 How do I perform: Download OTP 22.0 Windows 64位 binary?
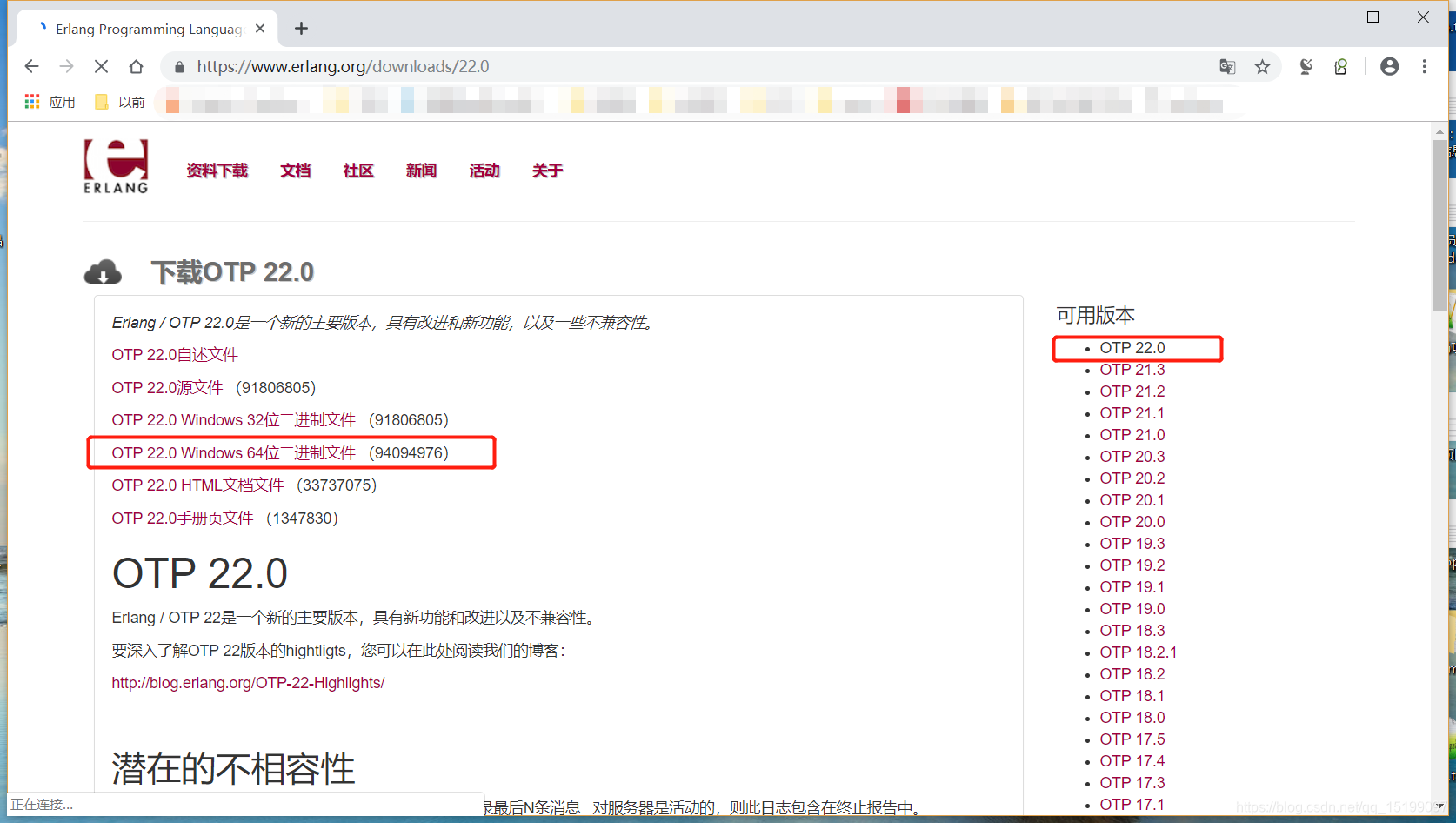[233, 453]
